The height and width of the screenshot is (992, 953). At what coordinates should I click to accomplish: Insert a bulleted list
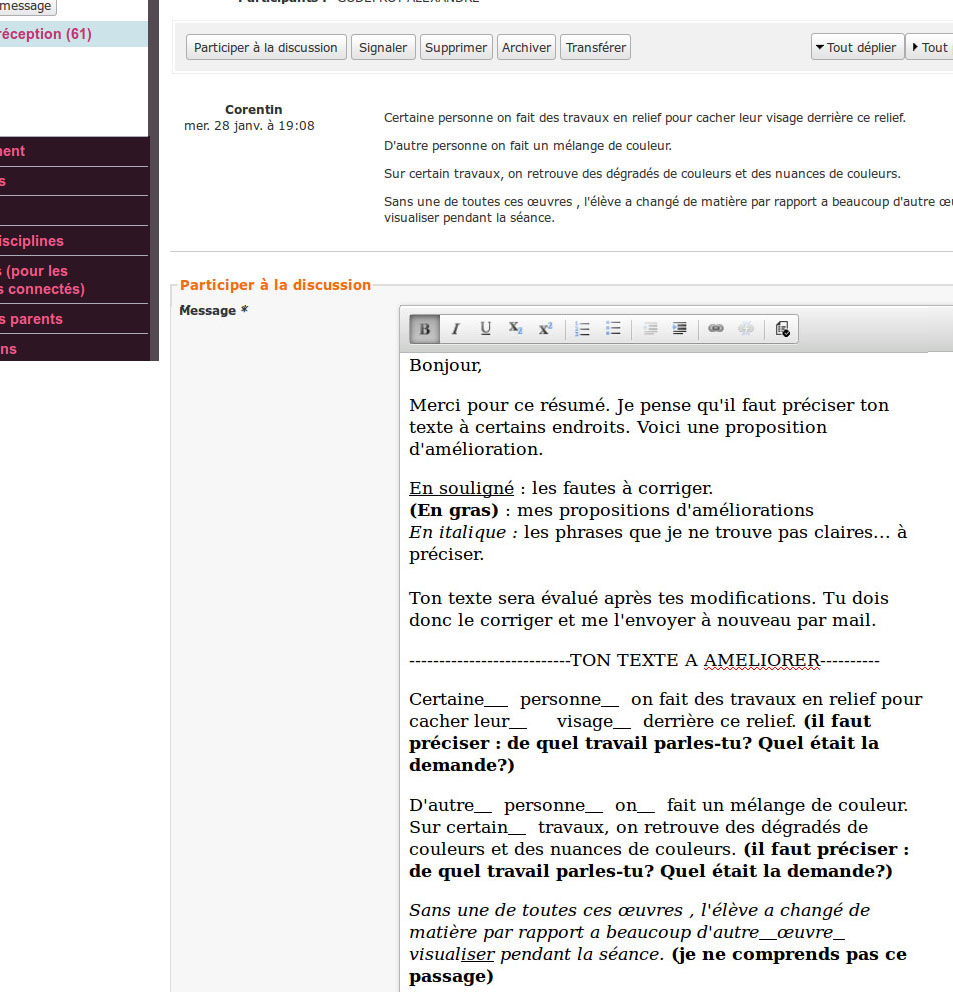(x=613, y=329)
